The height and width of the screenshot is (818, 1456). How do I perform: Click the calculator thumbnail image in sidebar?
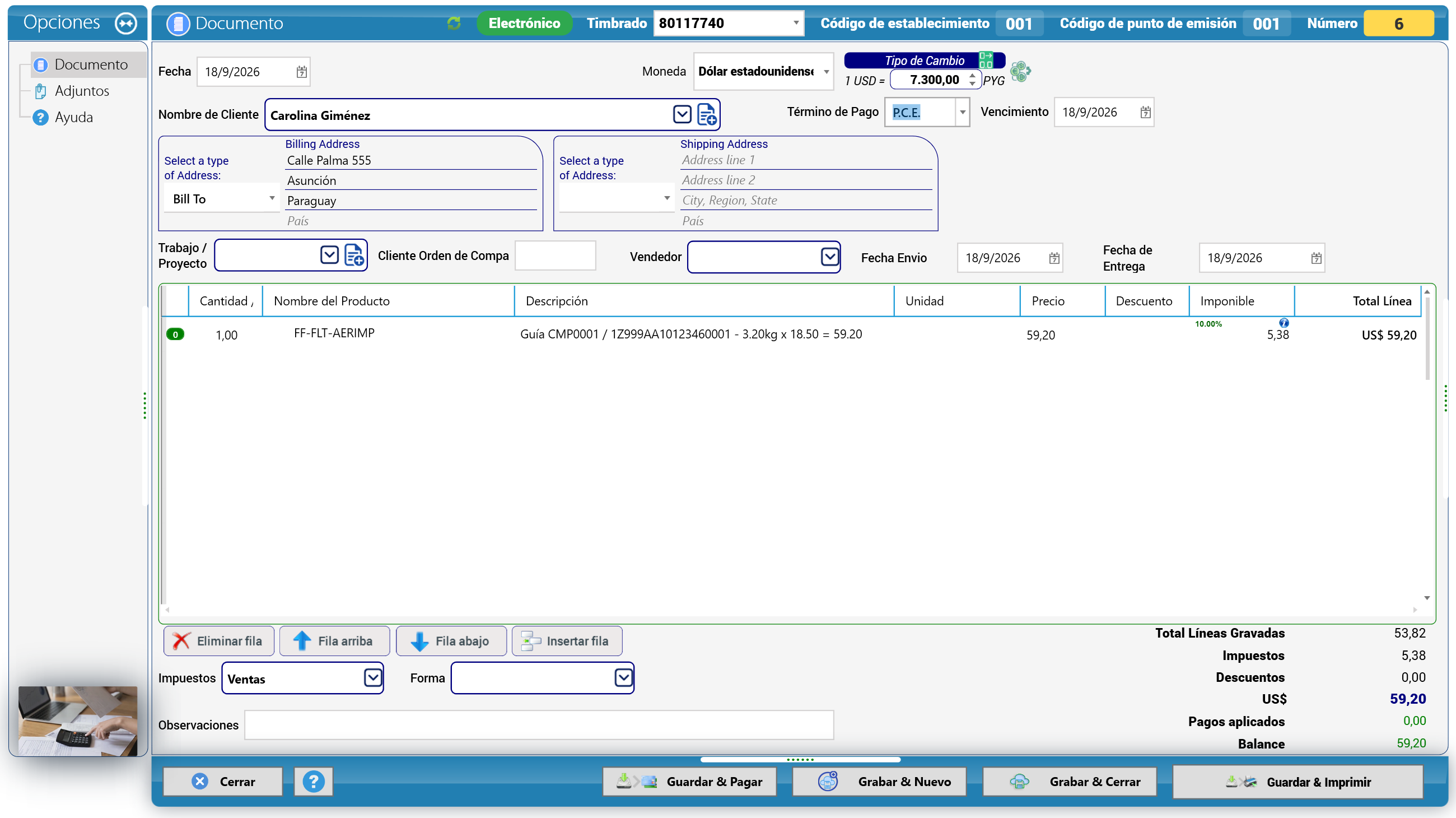tap(78, 720)
